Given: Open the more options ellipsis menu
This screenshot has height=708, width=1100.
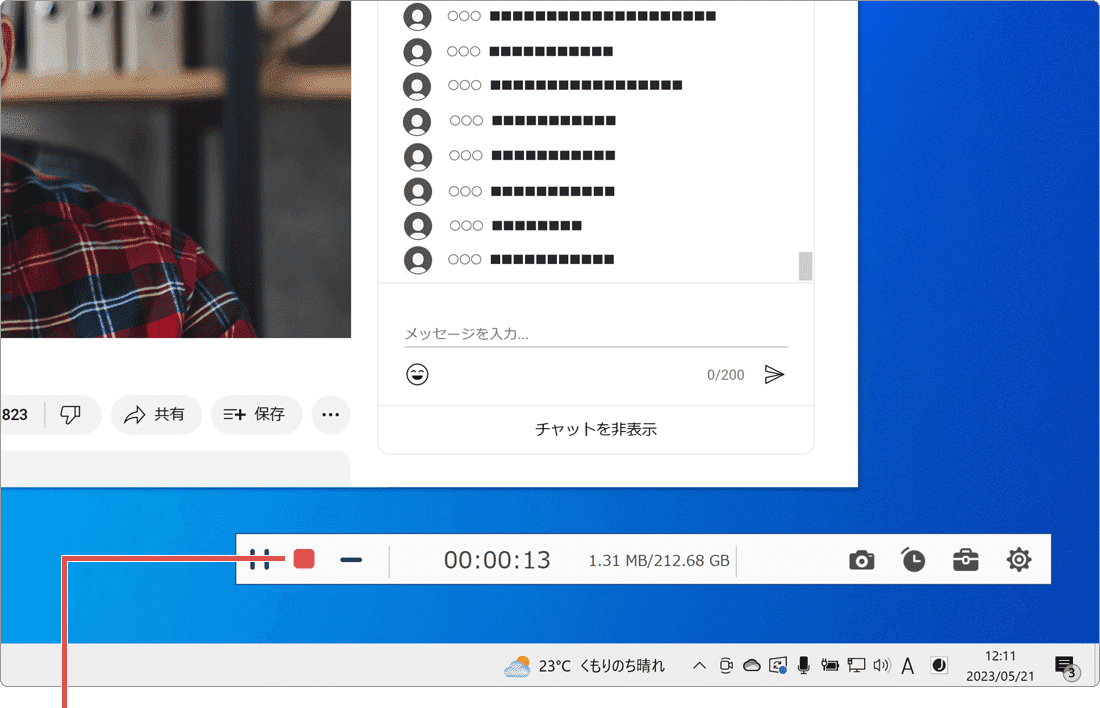Looking at the screenshot, I should (331, 414).
